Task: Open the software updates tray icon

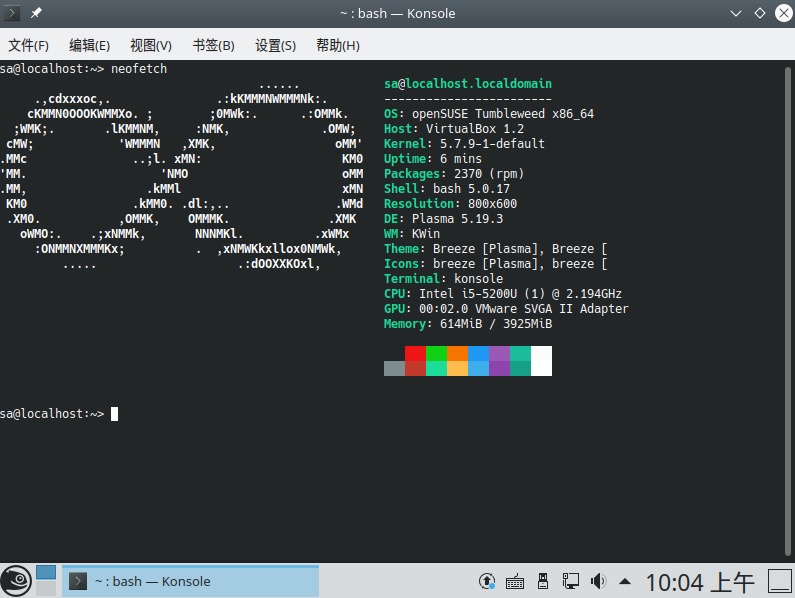Action: pyautogui.click(x=487, y=581)
